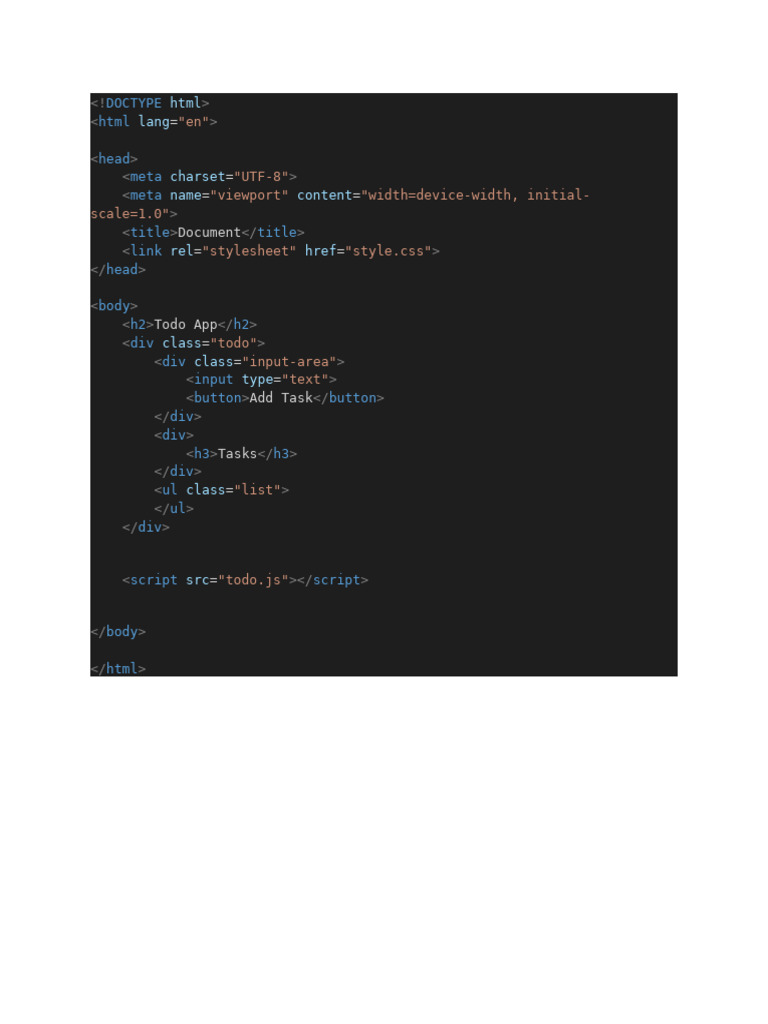Click the closing head tag
This screenshot has width=768, height=1024.
pos(118,269)
